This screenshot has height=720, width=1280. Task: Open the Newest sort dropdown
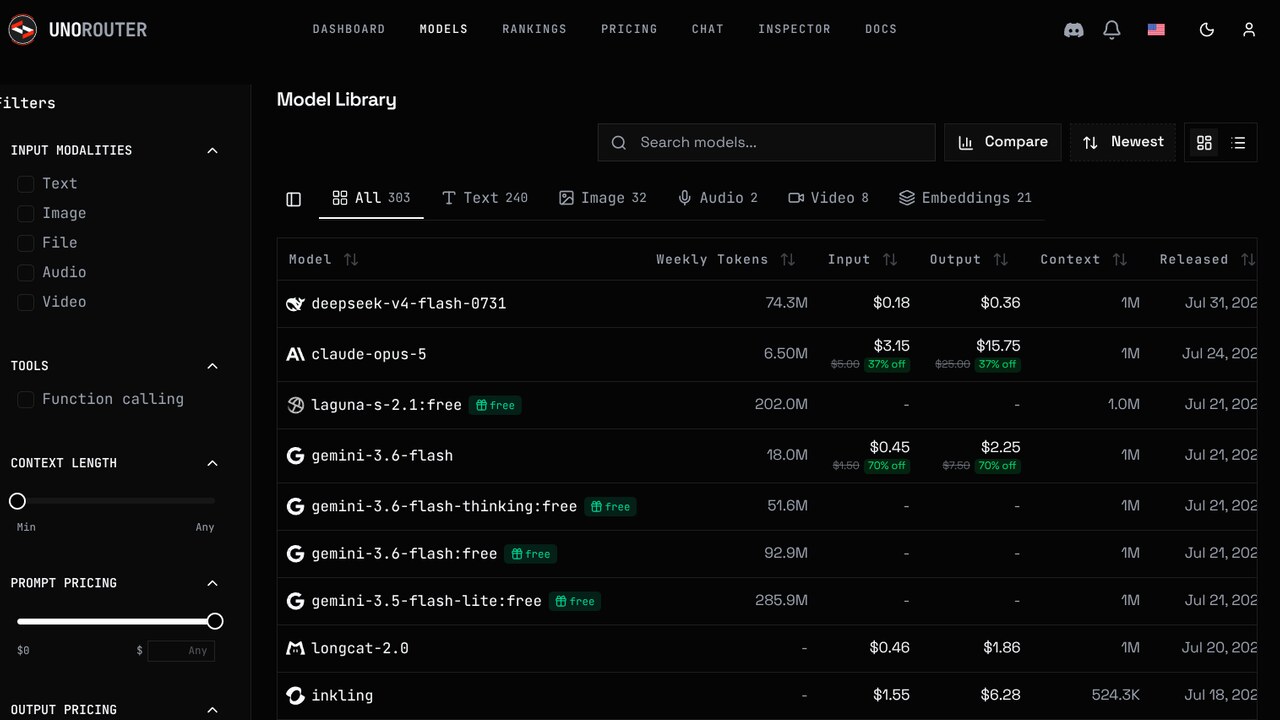tap(1123, 143)
